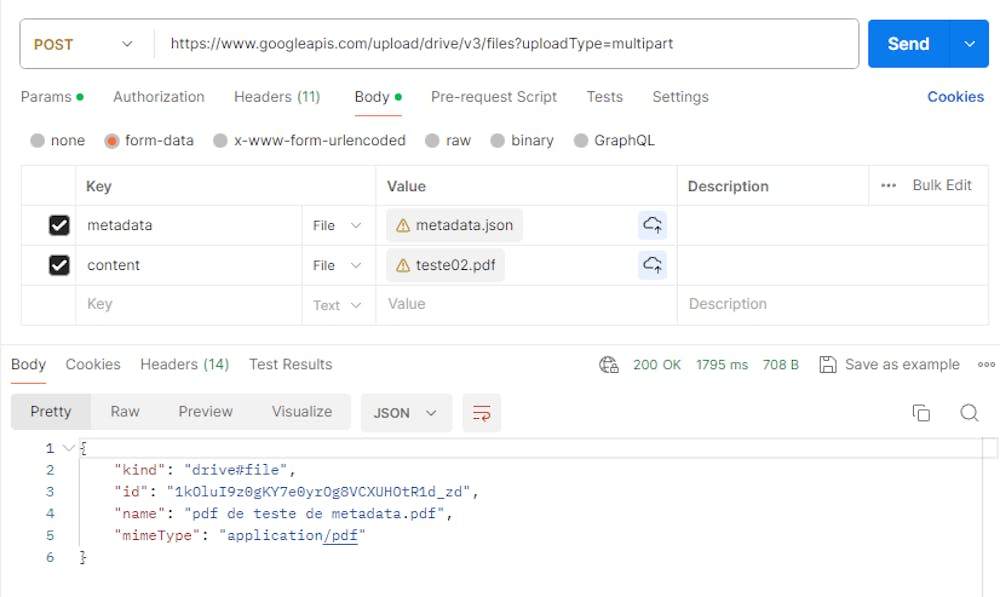Uncheck the metadata form-data row
Viewport: 1000px width, 597px height.
tap(59, 225)
